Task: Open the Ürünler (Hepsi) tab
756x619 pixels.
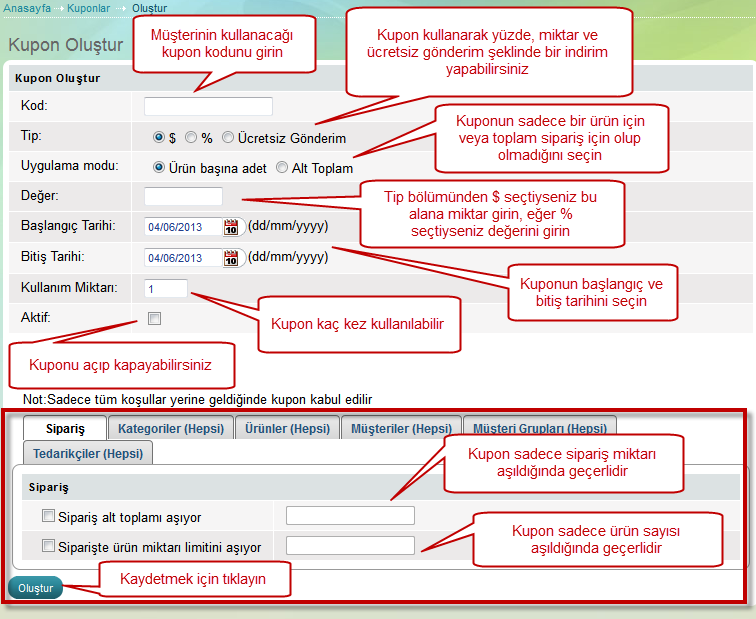Action: click(286, 428)
